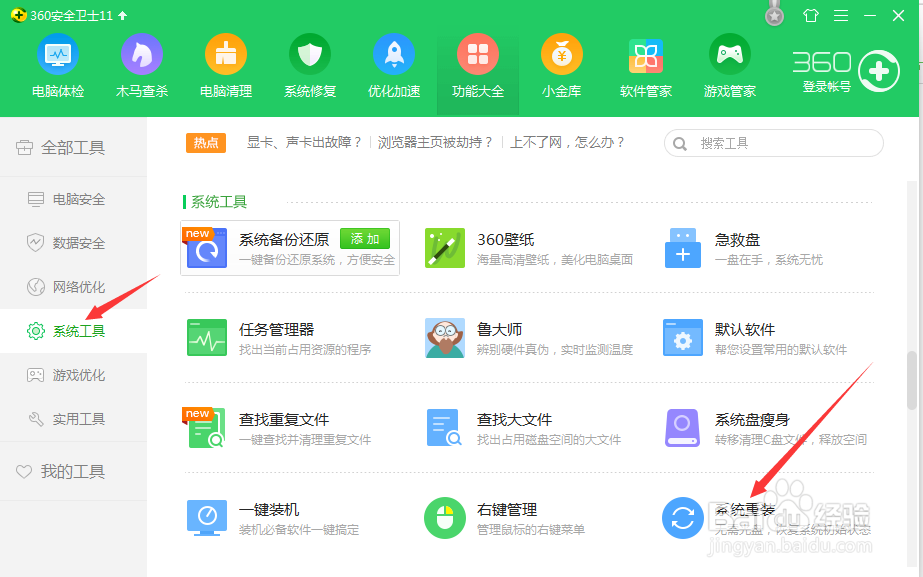
Task: Launch 一键装机 tool icon
Action: click(x=207, y=518)
